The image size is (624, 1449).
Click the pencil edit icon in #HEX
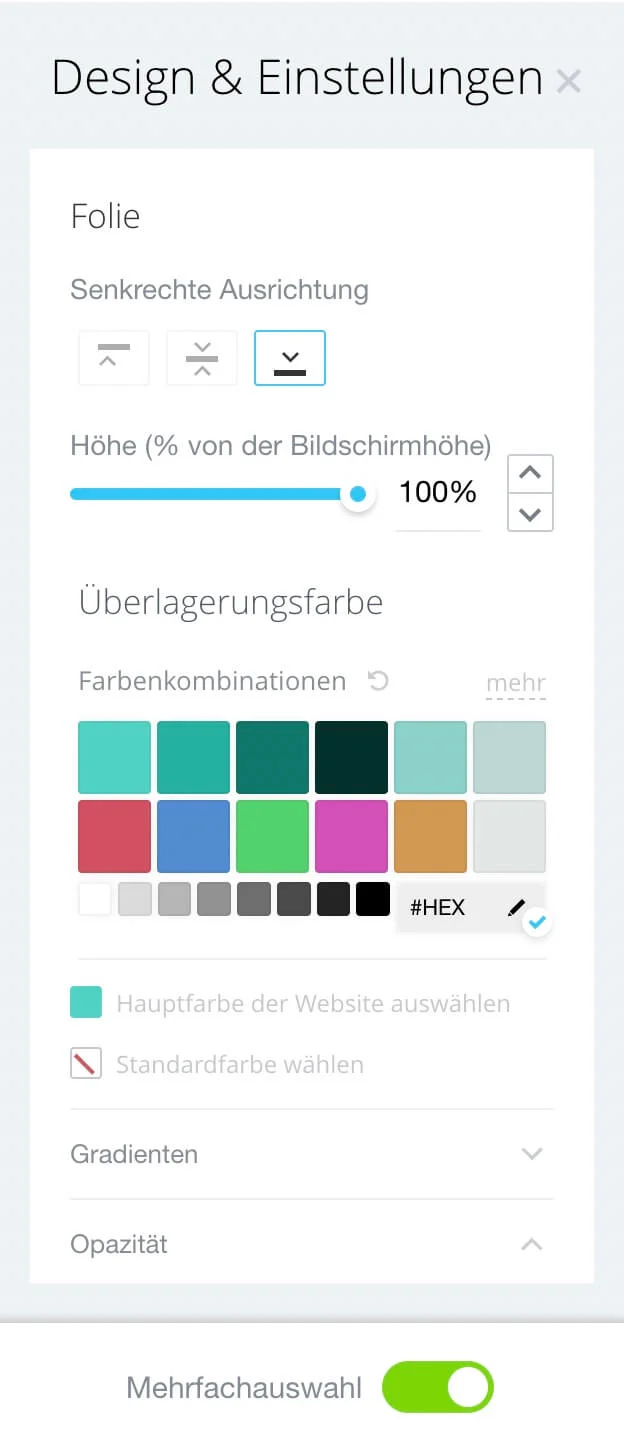[x=516, y=907]
